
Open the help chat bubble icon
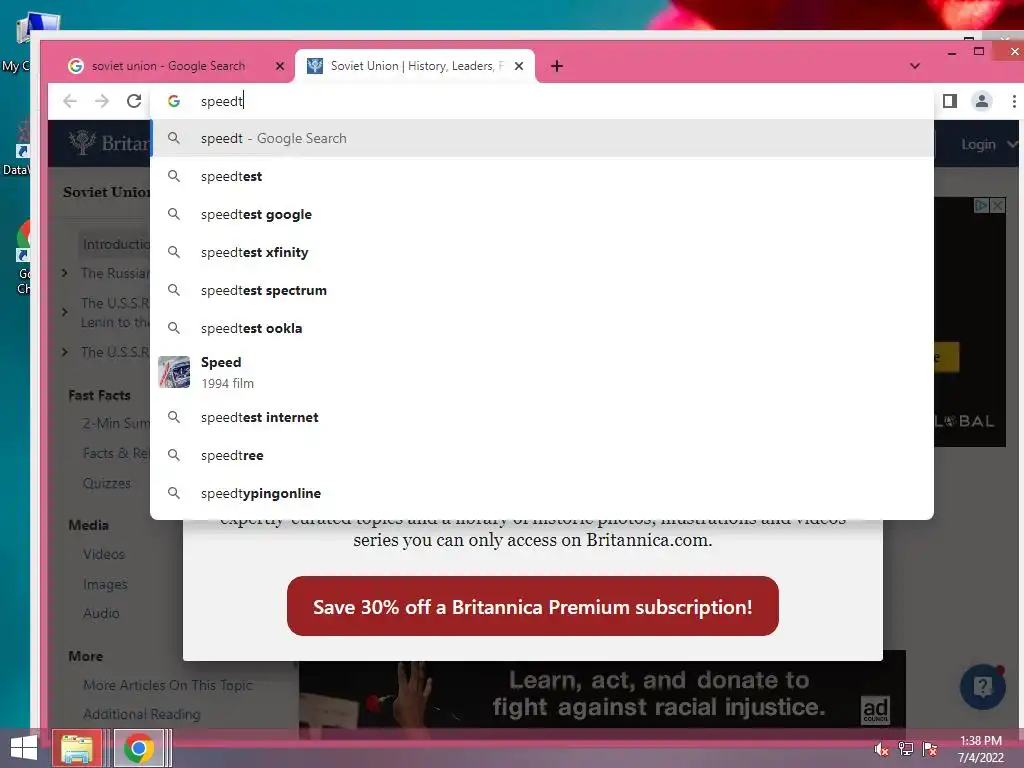(x=983, y=686)
